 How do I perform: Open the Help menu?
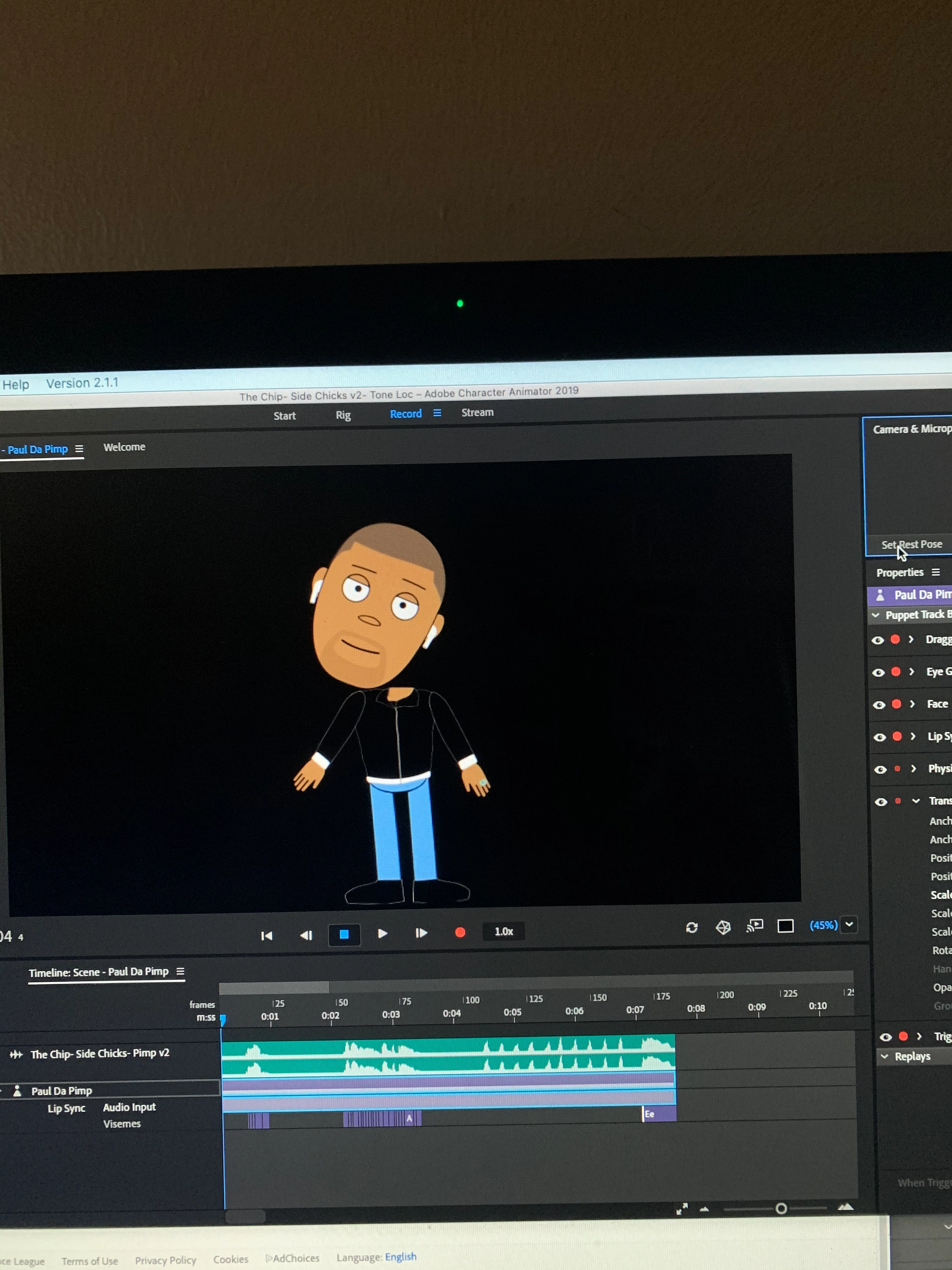point(15,385)
